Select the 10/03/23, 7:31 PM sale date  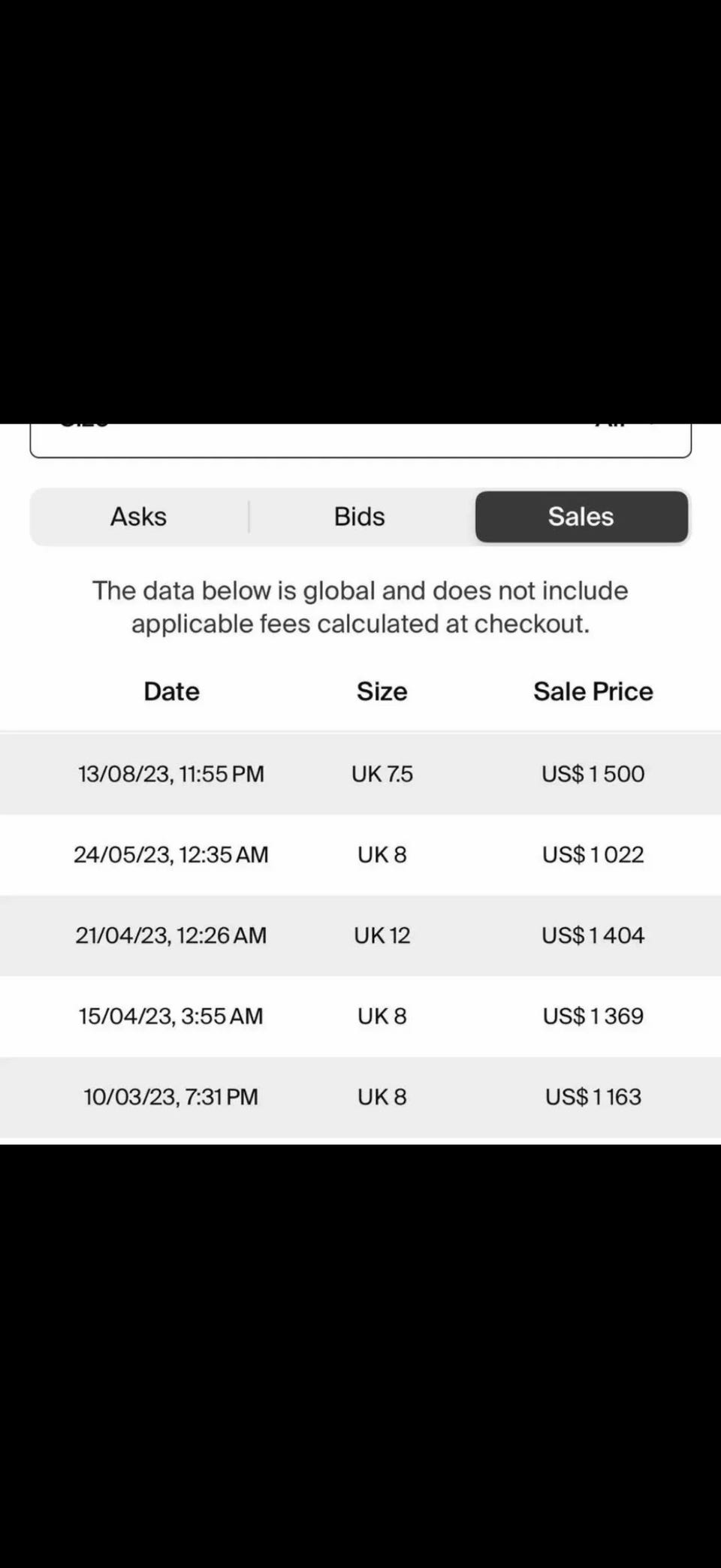[x=171, y=1097]
